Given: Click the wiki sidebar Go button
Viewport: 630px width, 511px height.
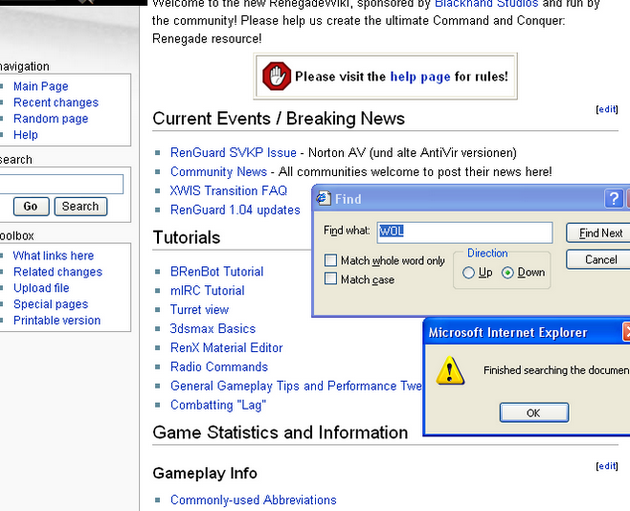Looking at the screenshot, I should [x=31, y=206].
